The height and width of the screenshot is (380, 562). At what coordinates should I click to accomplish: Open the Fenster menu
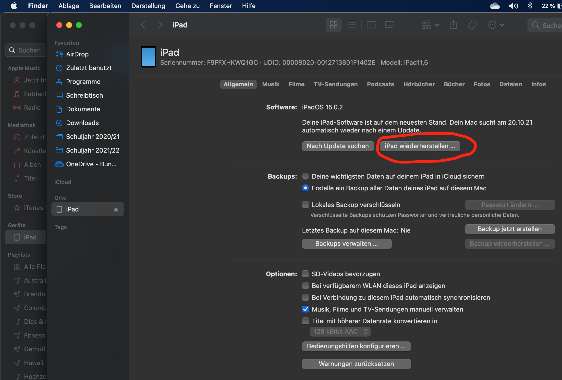[x=221, y=6]
